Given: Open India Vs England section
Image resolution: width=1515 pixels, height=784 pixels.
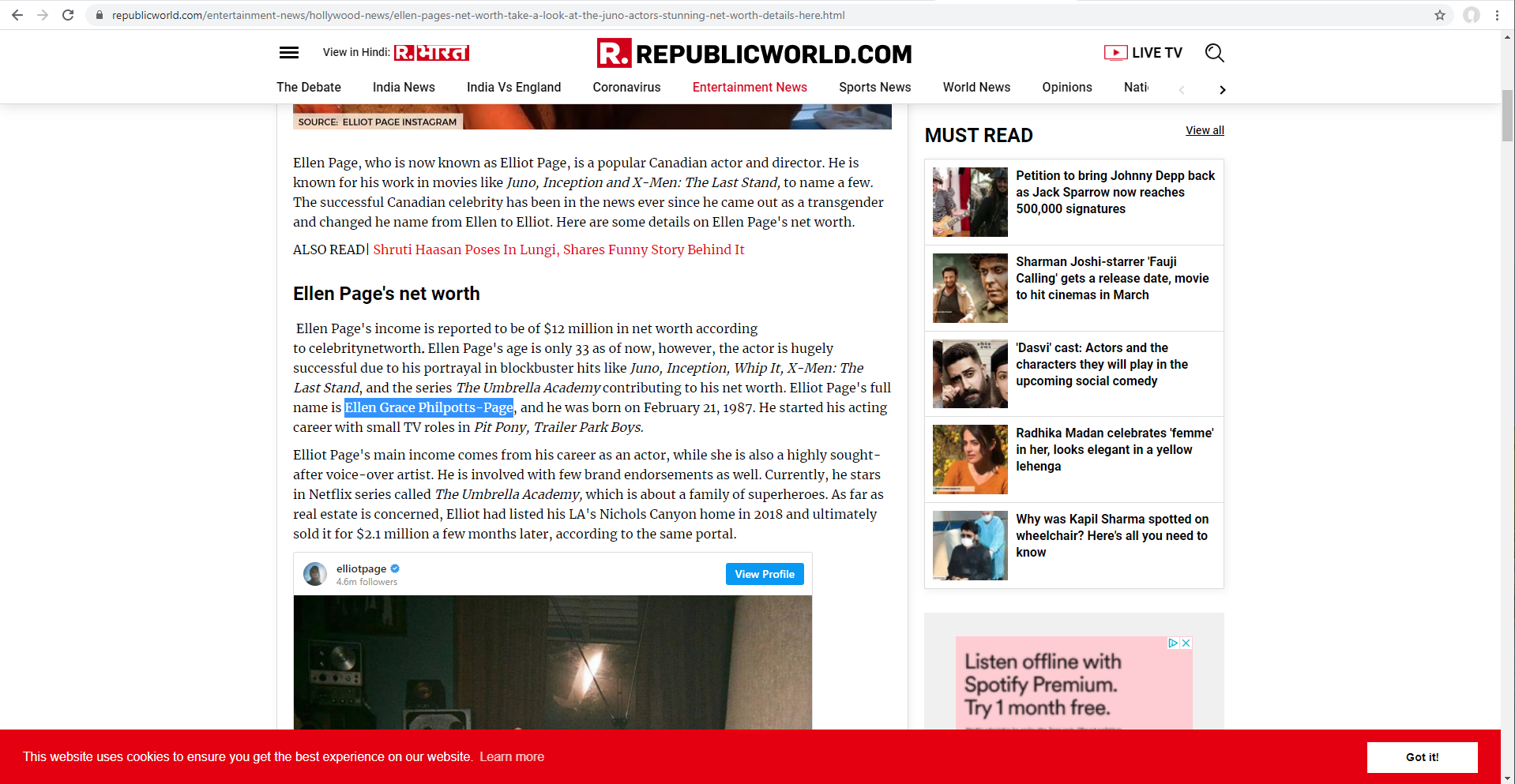Looking at the screenshot, I should 513,87.
